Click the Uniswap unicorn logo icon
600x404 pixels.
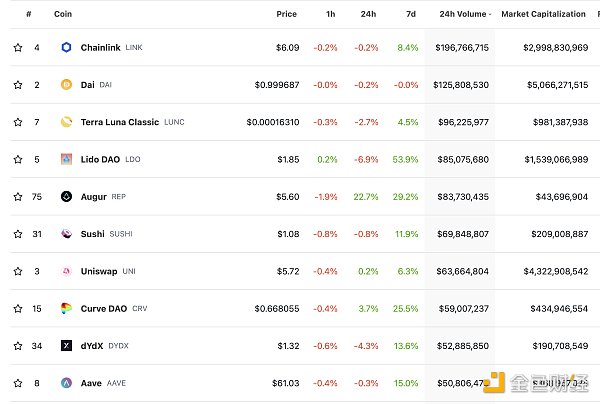67,271
